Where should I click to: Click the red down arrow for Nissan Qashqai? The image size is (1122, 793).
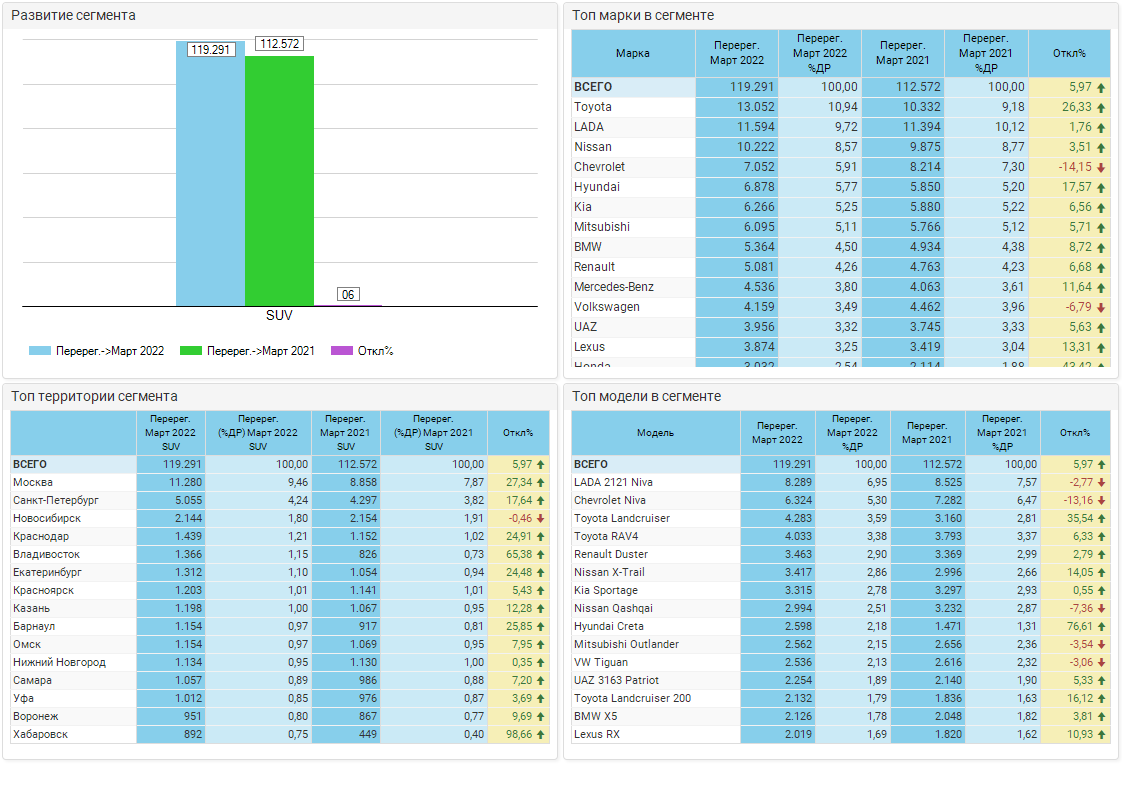click(x=1101, y=609)
